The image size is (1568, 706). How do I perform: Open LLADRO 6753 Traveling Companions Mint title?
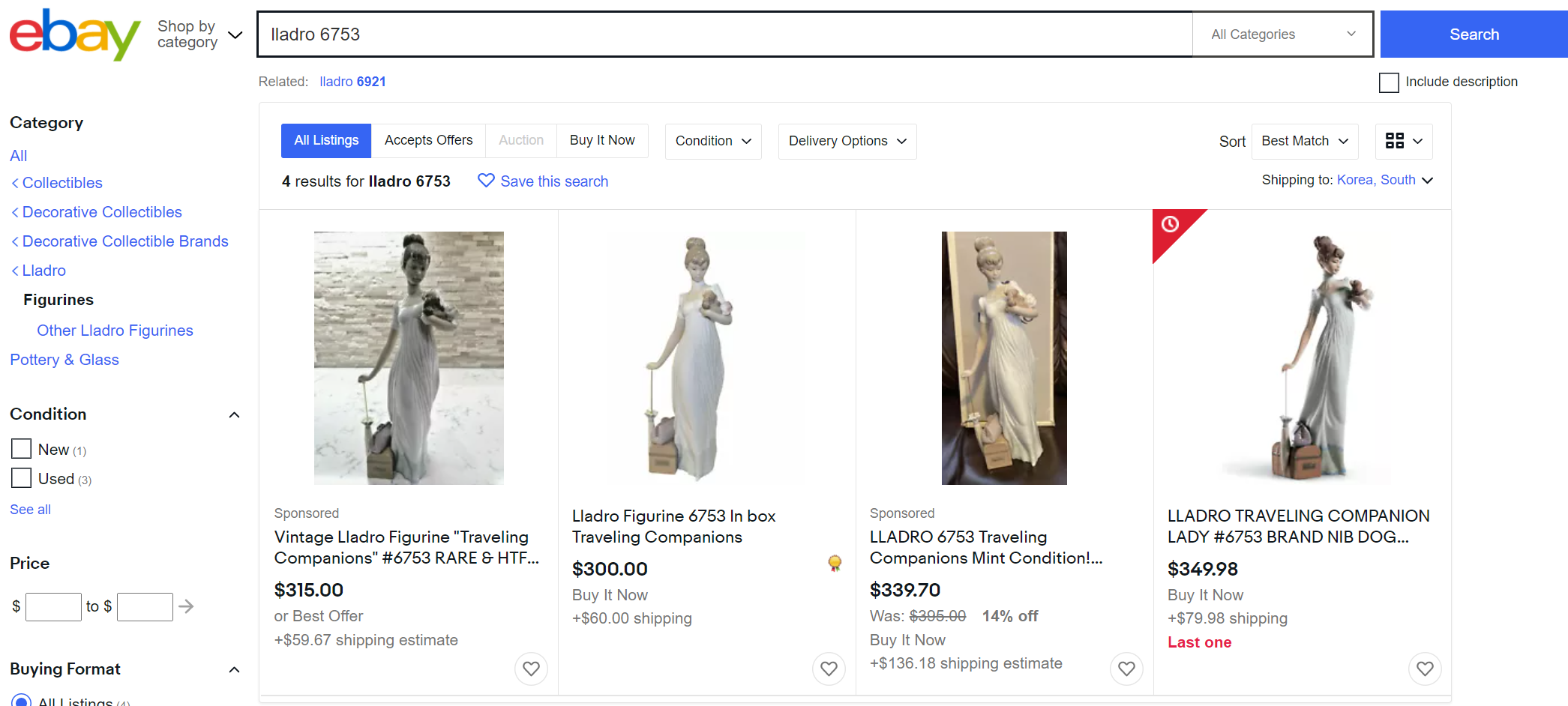pyautogui.click(x=986, y=548)
